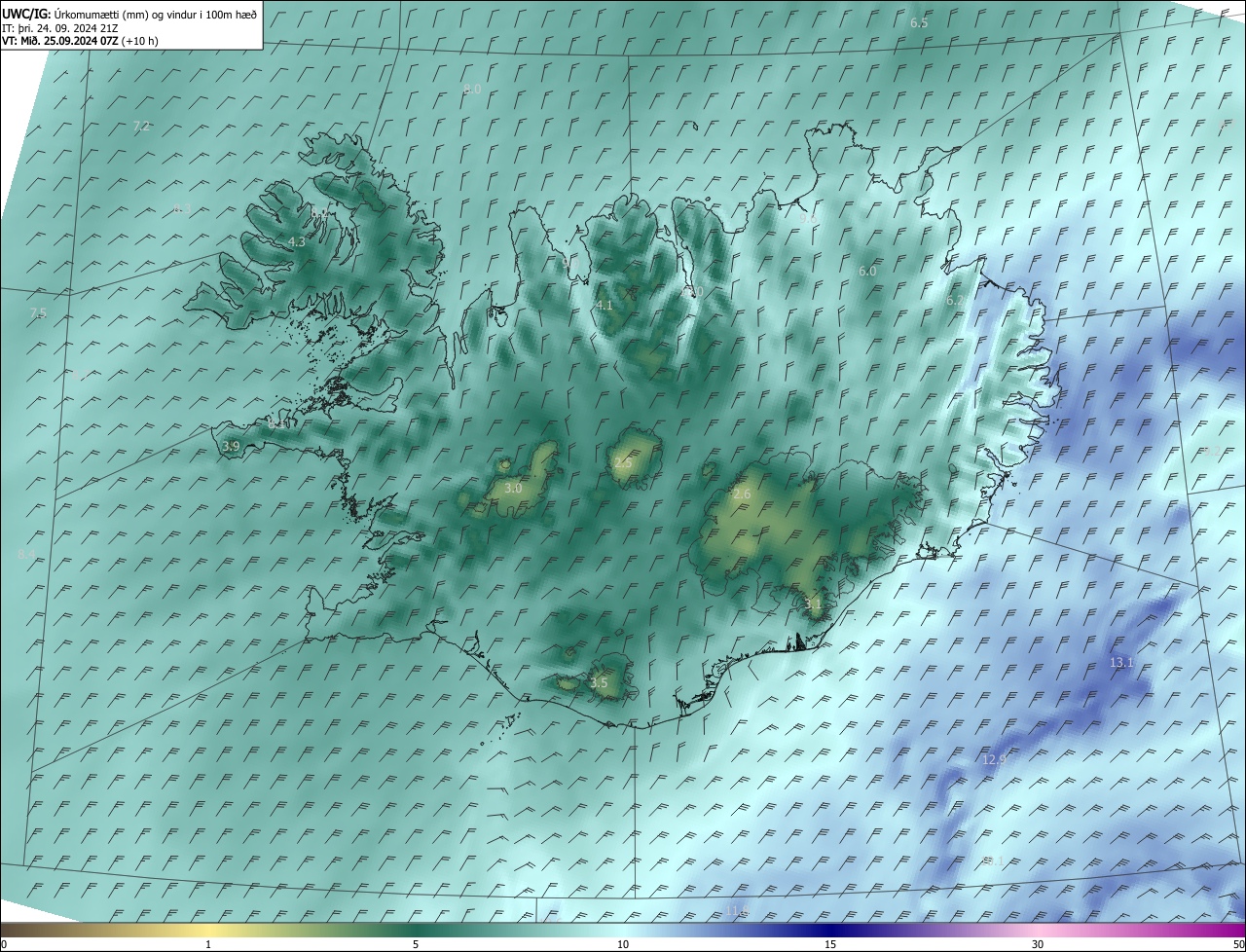The image size is (1246, 952).
Task: Click the colorbar tick label 1
Action: (x=208, y=944)
